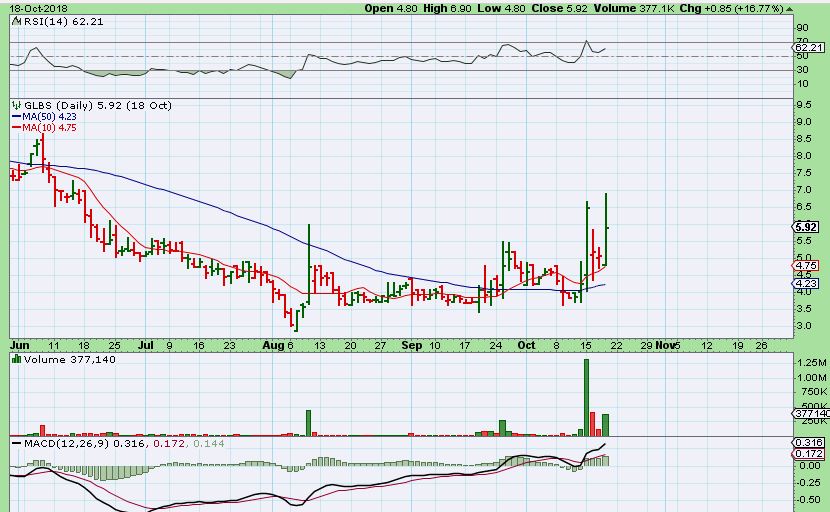
Task: Click the GLBS candlestick legend icon
Action: [15, 104]
